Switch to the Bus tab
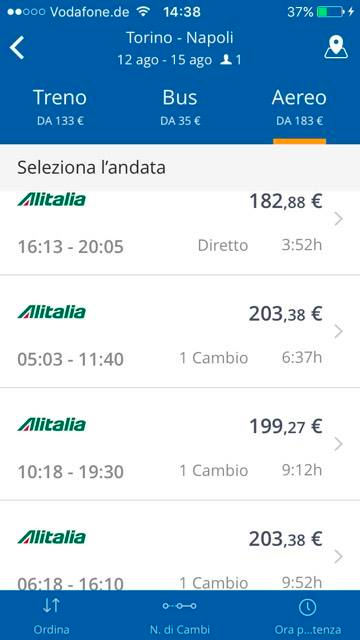The width and height of the screenshot is (360, 640). click(x=180, y=107)
